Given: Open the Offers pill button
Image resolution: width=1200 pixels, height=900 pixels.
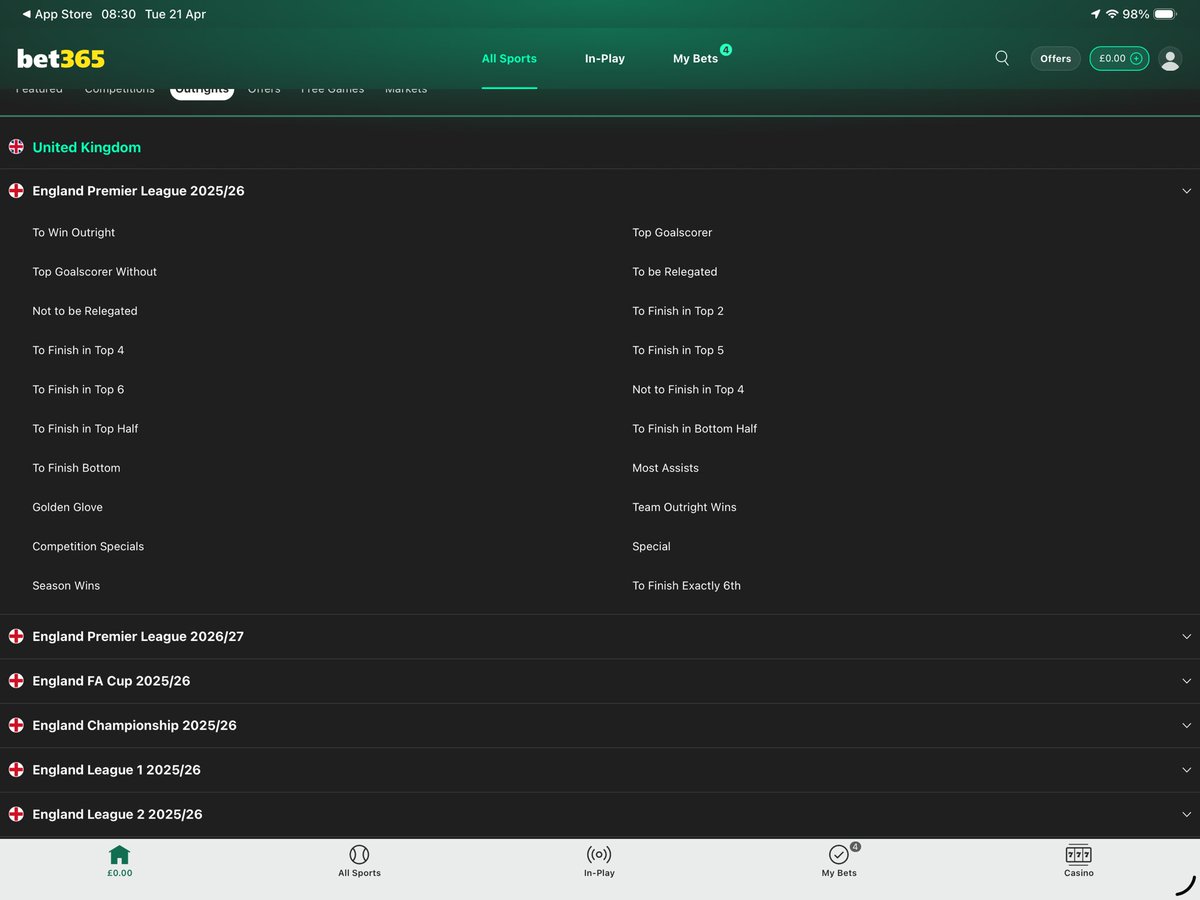Looking at the screenshot, I should 1055,59.
